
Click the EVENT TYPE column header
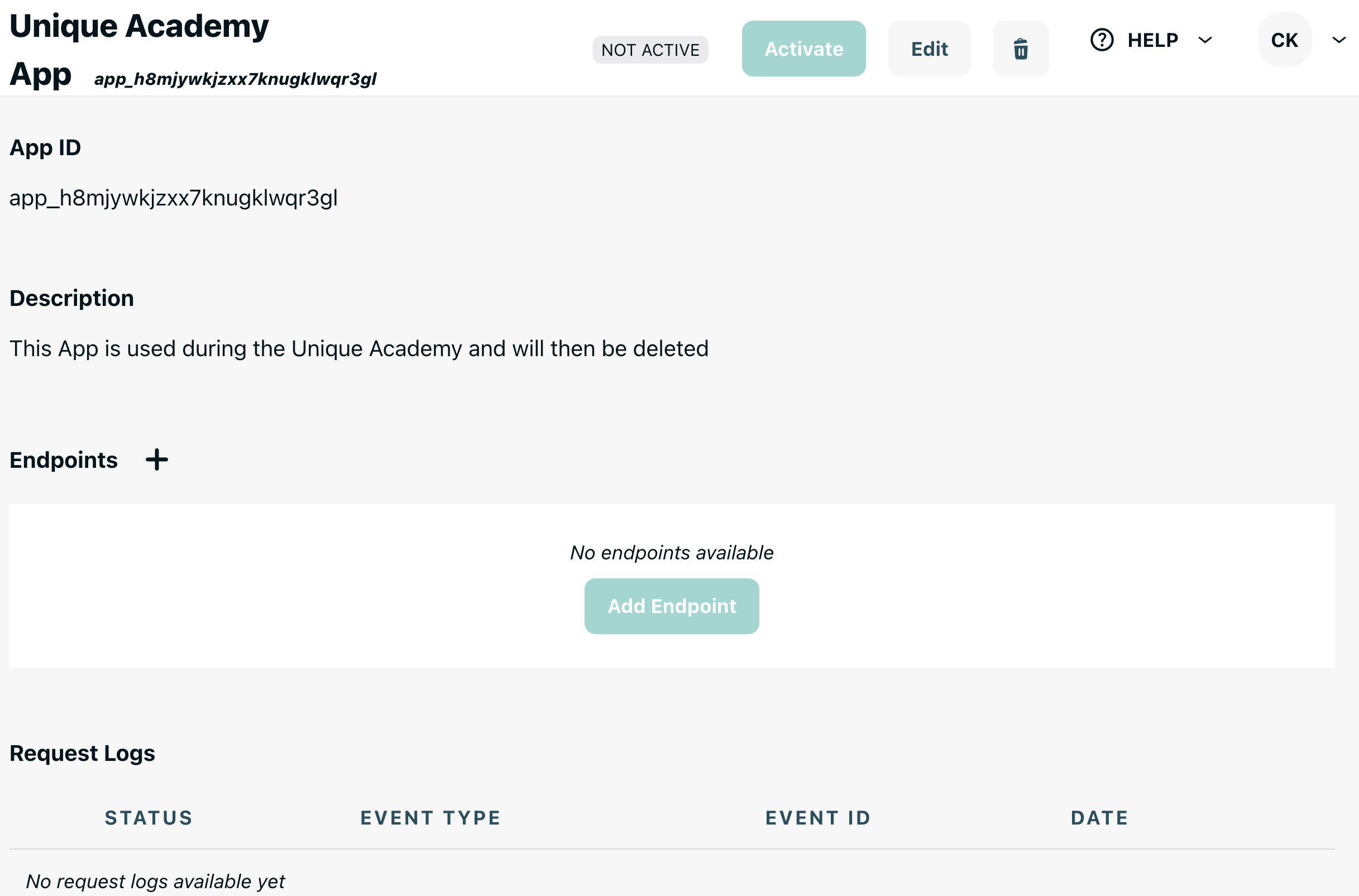pos(430,818)
